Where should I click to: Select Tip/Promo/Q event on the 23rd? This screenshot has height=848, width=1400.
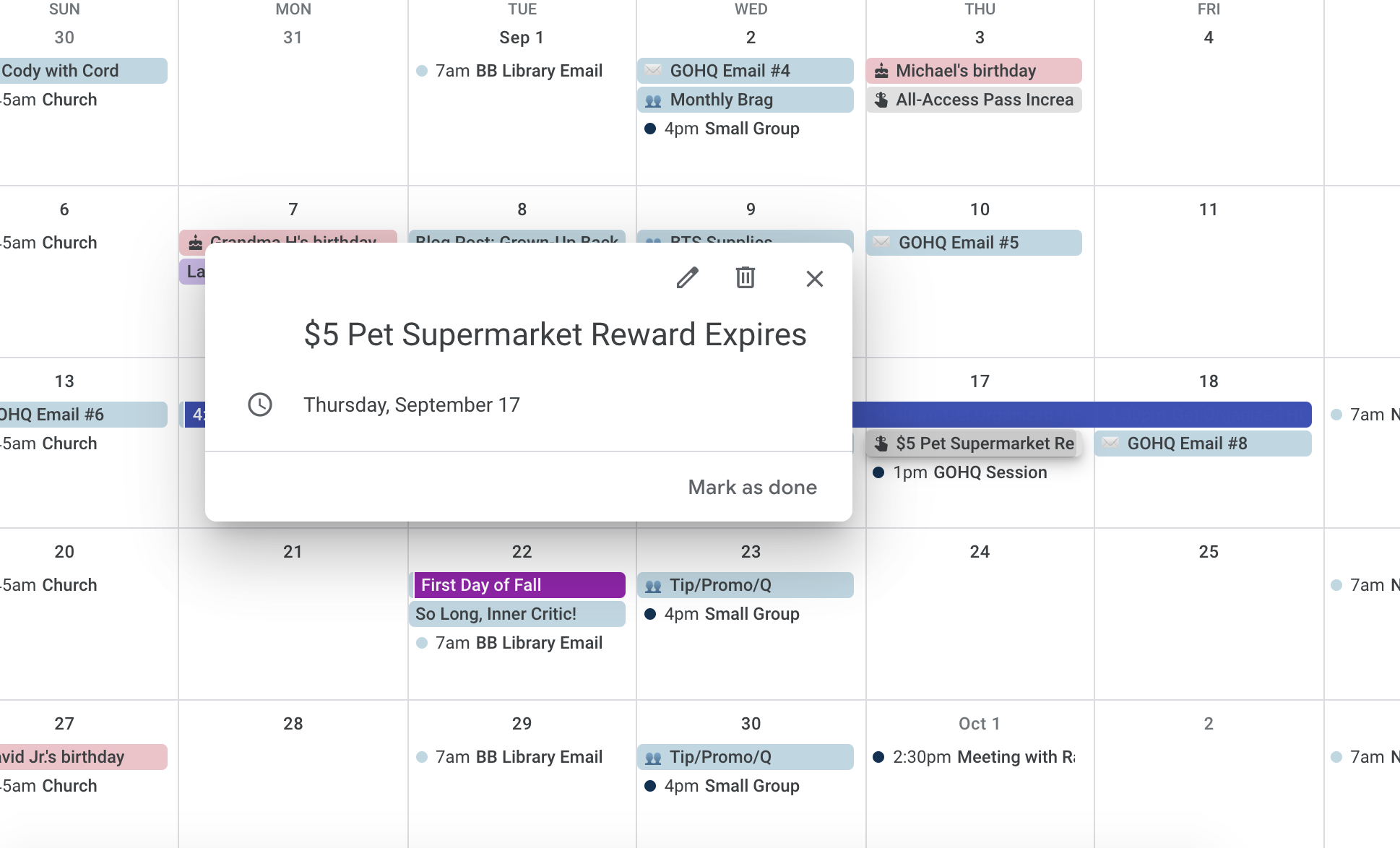click(745, 585)
